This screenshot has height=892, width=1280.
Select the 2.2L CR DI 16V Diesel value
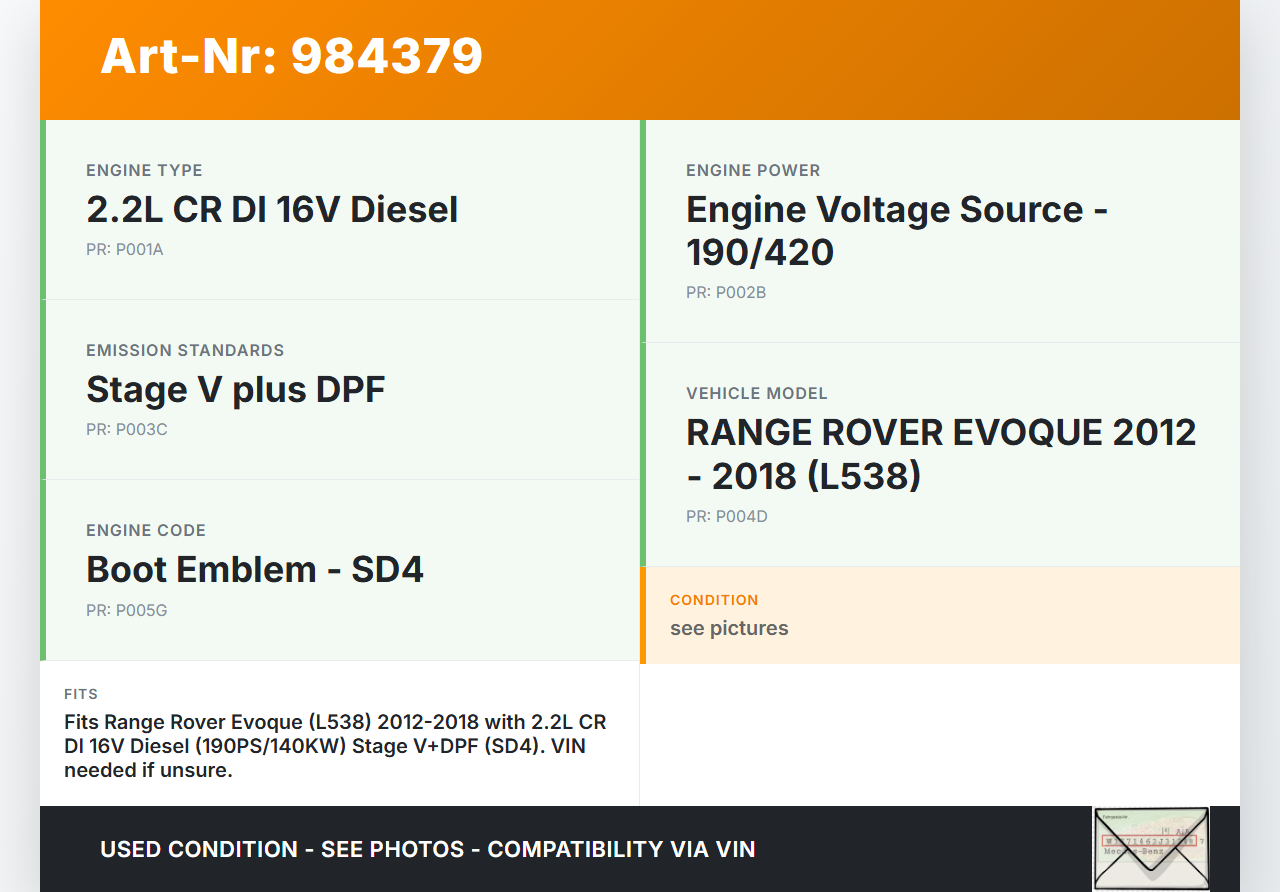(272, 210)
